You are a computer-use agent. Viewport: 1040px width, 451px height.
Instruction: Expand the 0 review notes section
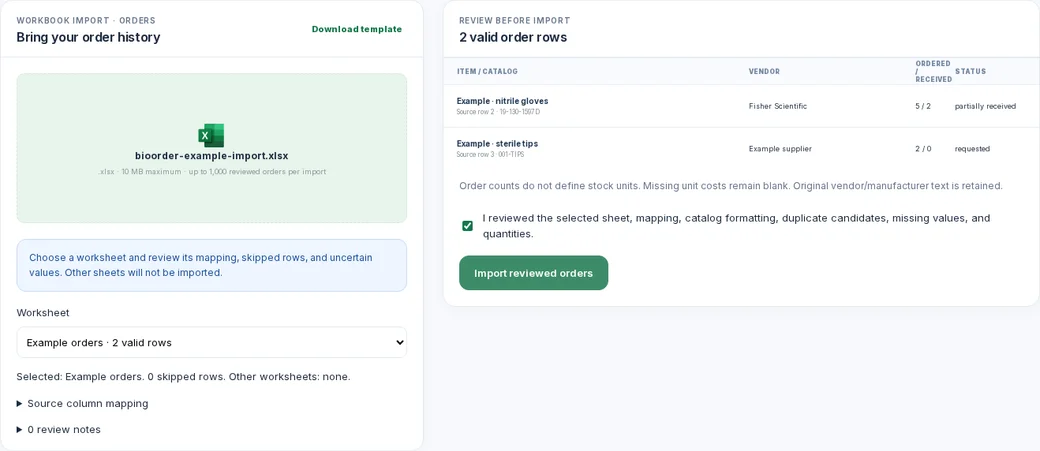tap(58, 430)
